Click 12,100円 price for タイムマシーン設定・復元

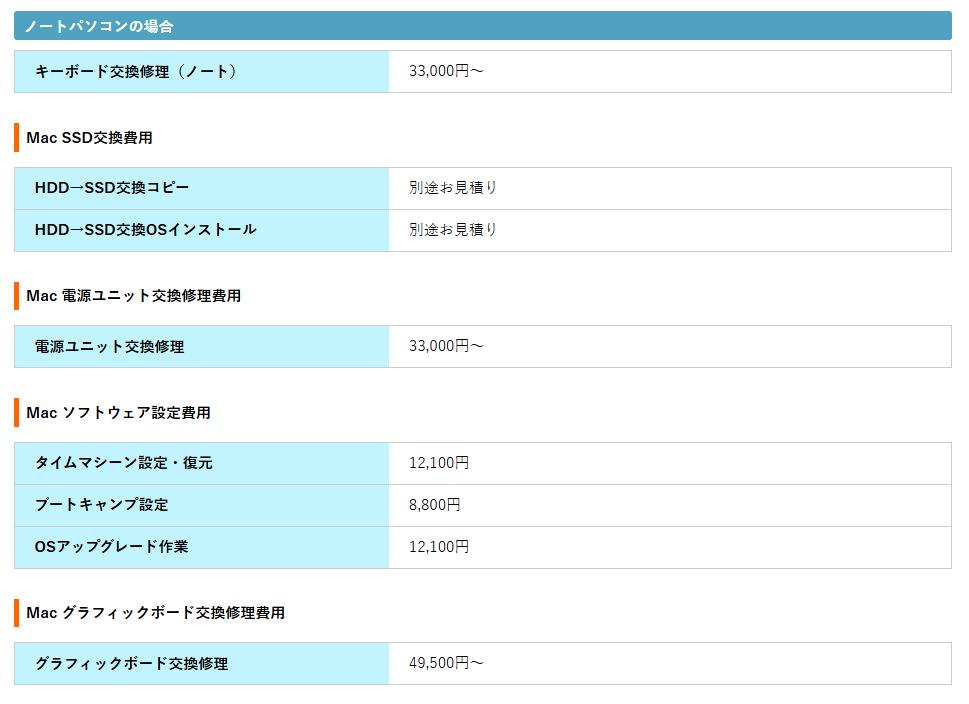tap(439, 463)
